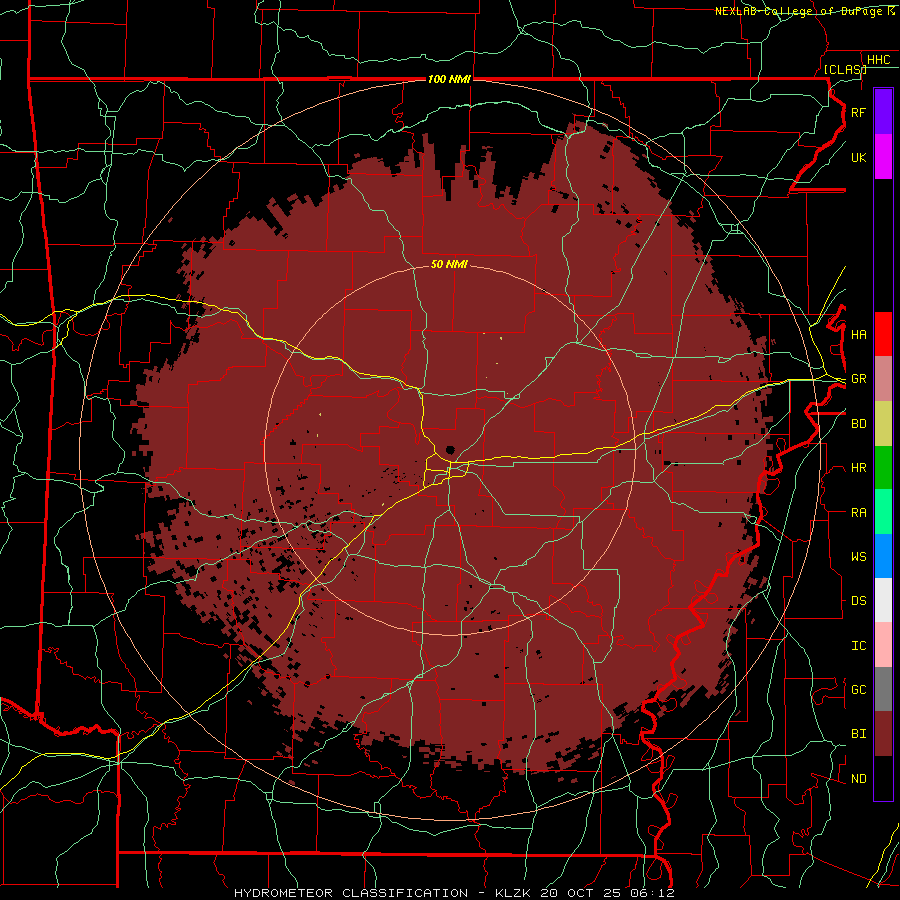Click the gray GC legend swatch

(x=883, y=689)
